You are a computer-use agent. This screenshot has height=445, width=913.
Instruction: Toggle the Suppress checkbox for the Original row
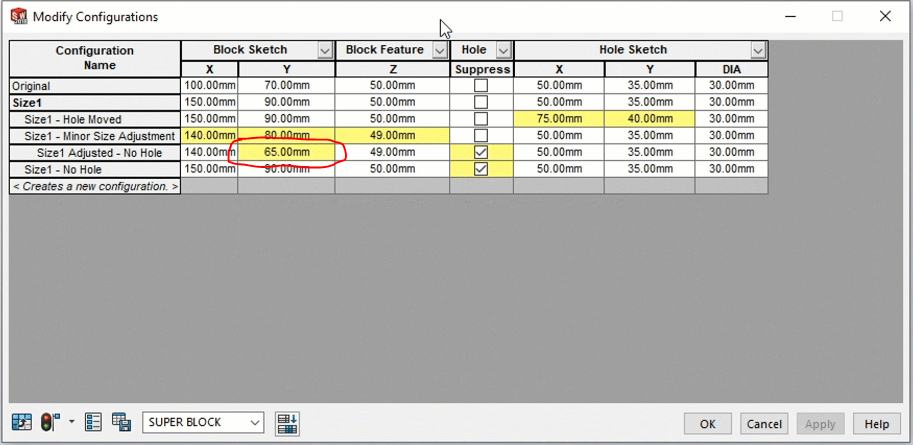481,86
